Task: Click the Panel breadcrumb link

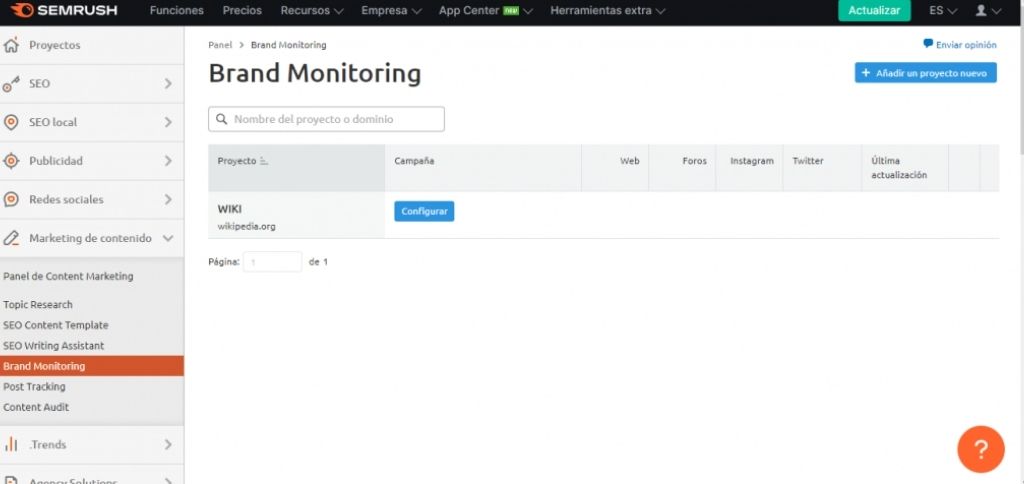Action: 220,45
